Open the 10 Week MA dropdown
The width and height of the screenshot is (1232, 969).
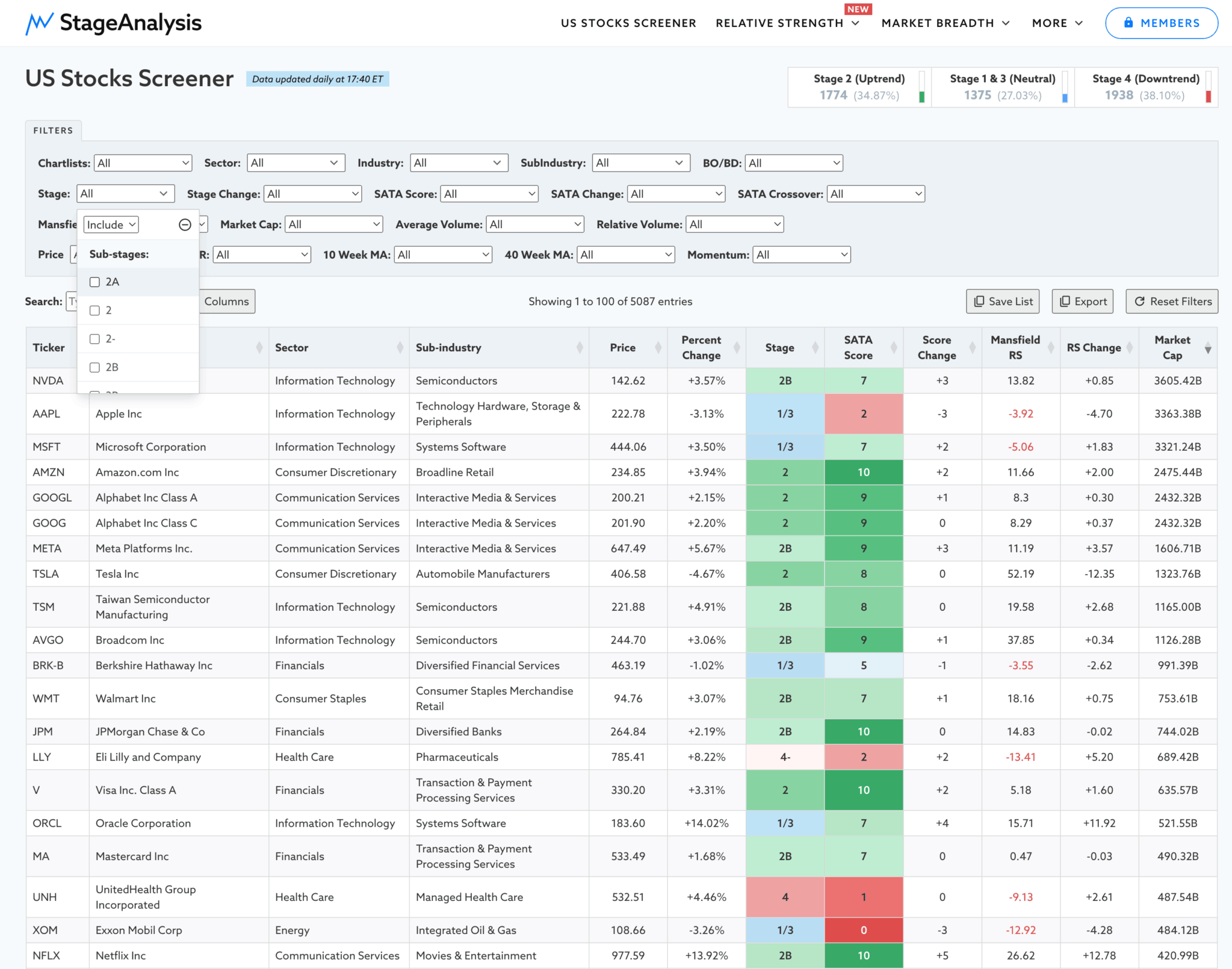point(443,255)
